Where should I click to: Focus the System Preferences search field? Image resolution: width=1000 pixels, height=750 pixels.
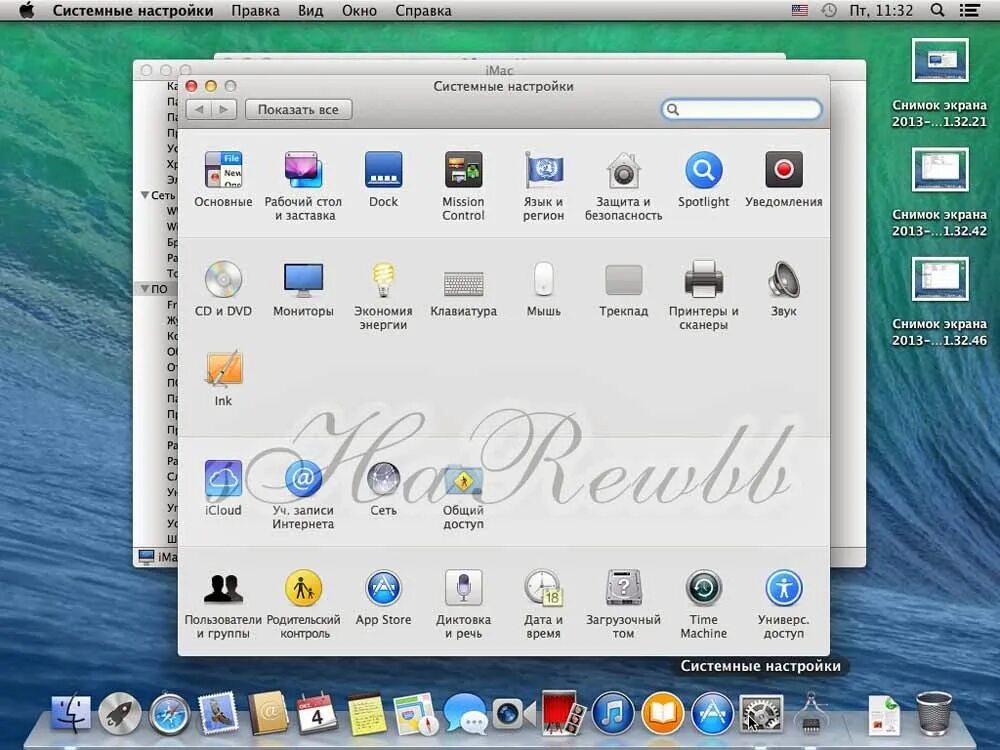(x=742, y=109)
